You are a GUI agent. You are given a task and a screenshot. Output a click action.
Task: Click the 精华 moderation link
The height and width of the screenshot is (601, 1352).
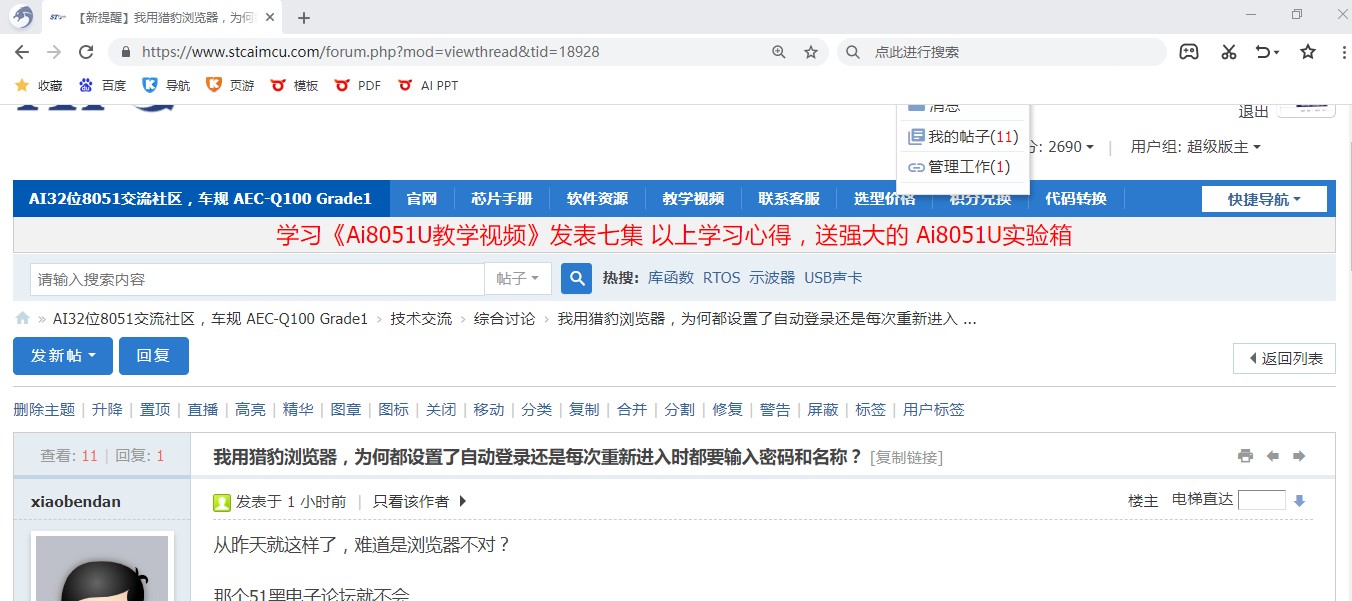pos(298,409)
